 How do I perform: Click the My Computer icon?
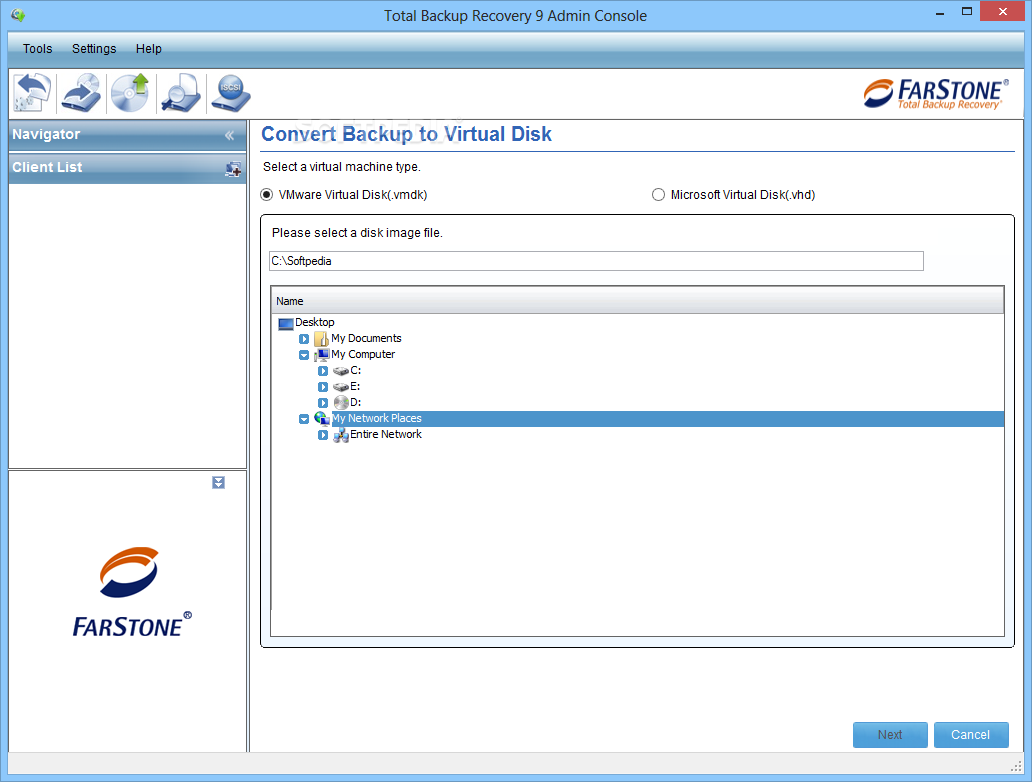tap(321, 355)
